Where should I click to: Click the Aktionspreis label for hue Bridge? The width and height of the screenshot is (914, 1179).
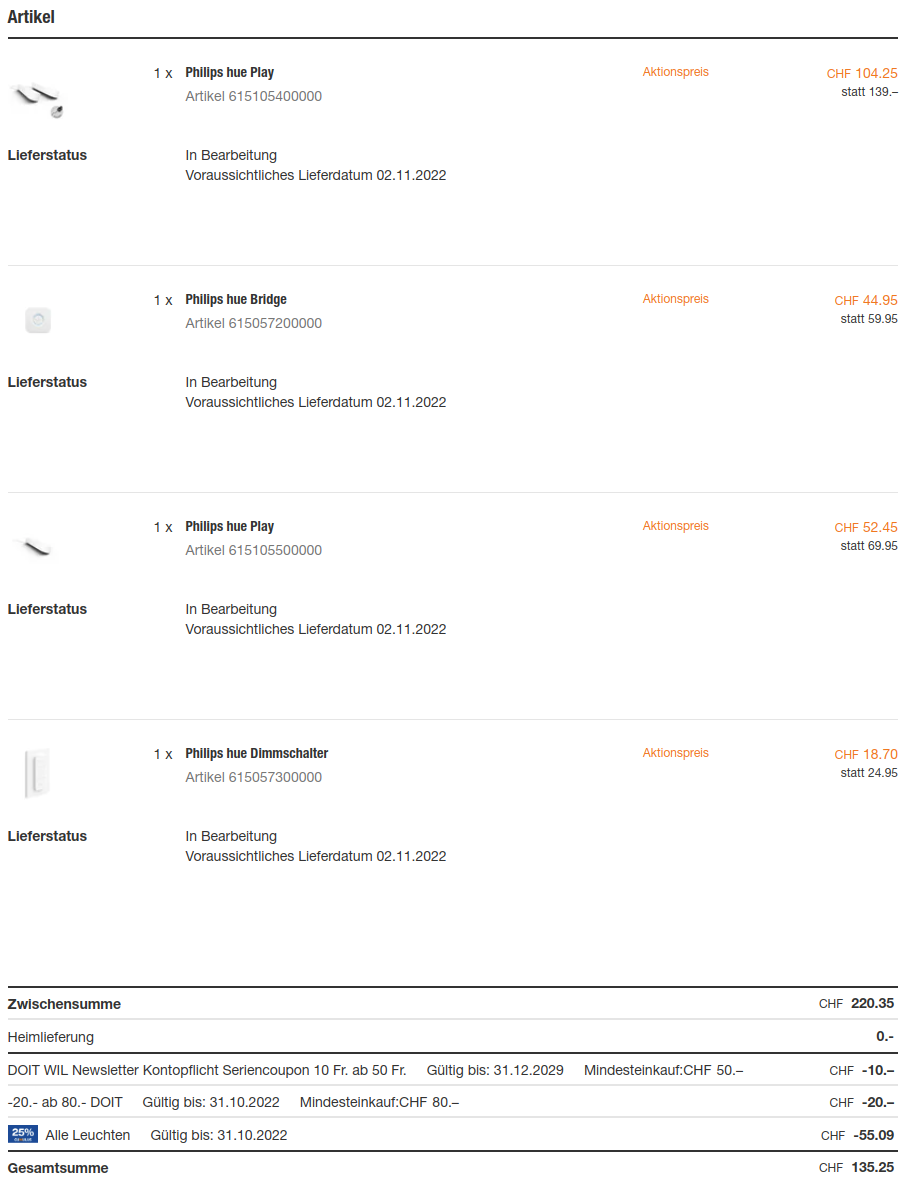tap(675, 299)
